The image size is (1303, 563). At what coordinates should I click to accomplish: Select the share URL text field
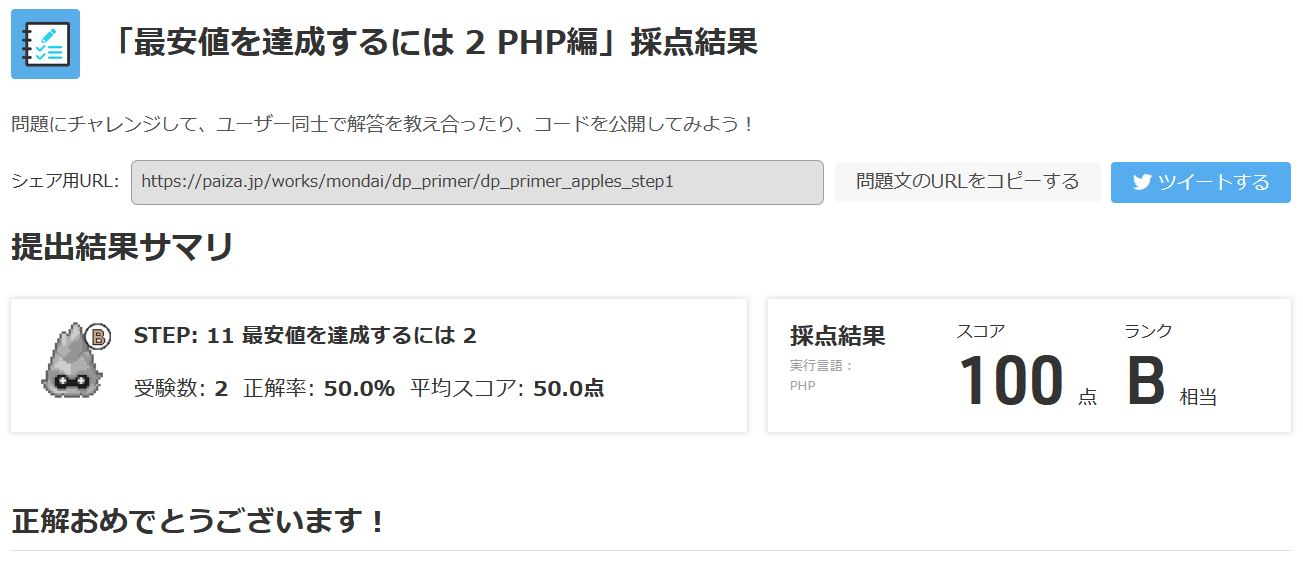(x=477, y=182)
